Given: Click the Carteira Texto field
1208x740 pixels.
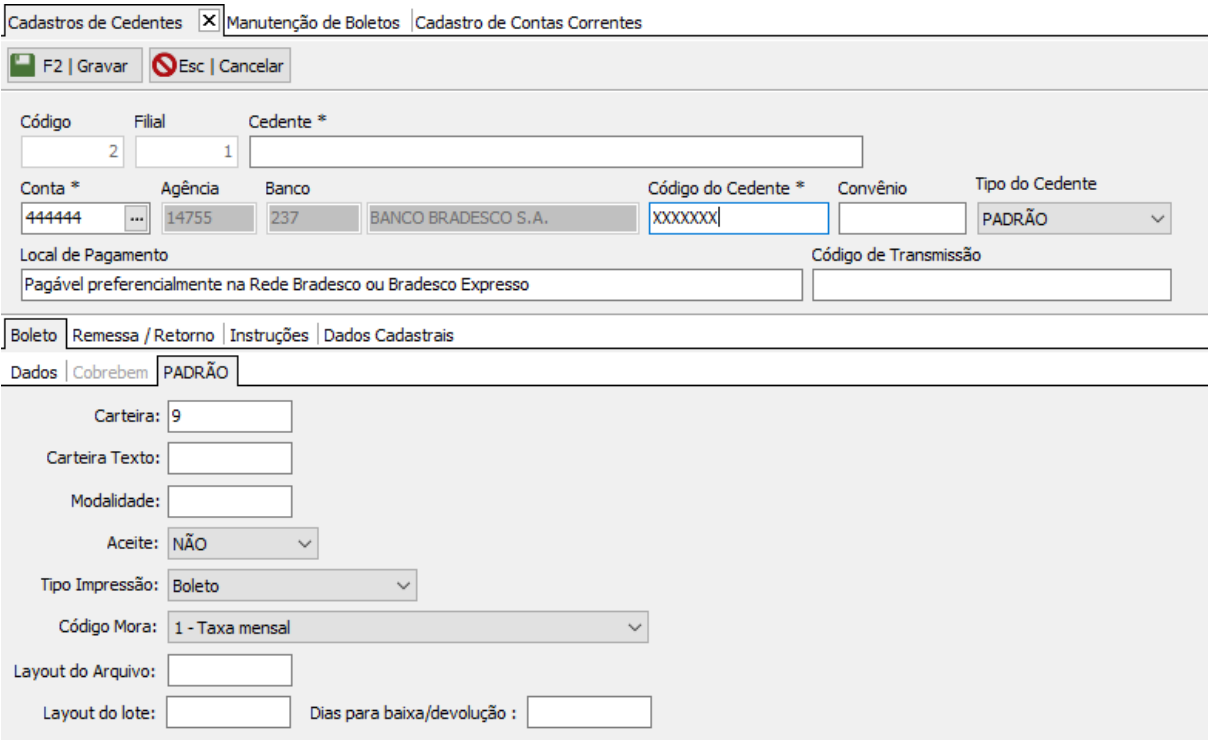Looking at the screenshot, I should point(229,458).
